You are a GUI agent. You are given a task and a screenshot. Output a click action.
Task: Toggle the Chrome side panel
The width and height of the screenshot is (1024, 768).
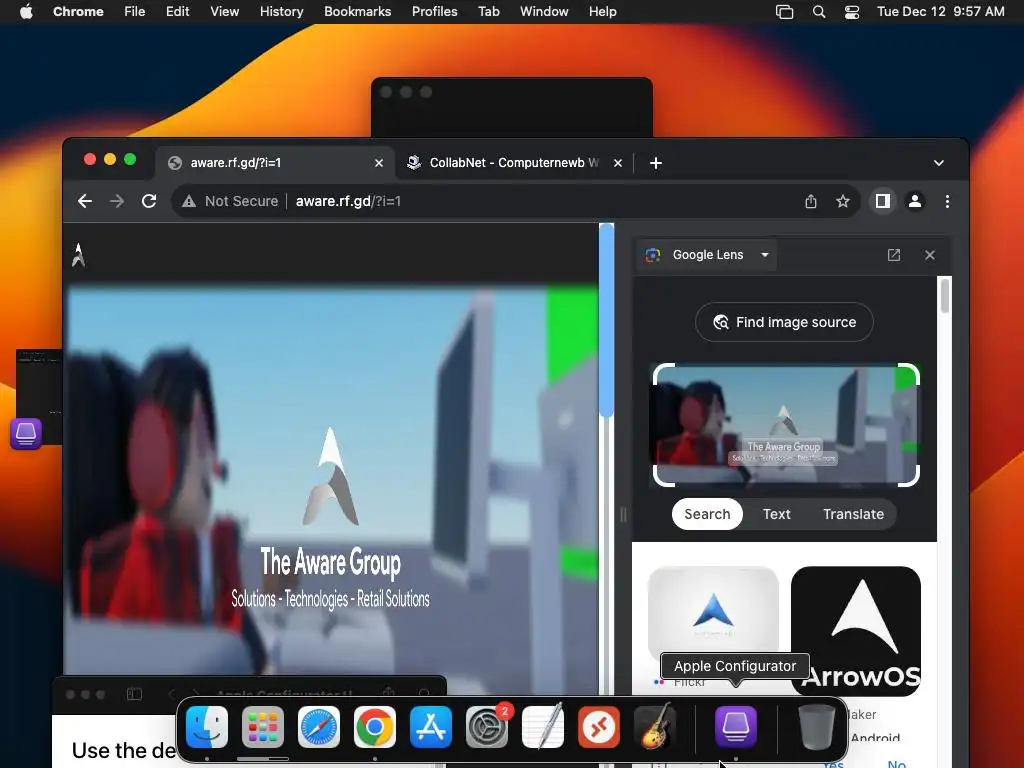pyautogui.click(x=883, y=201)
